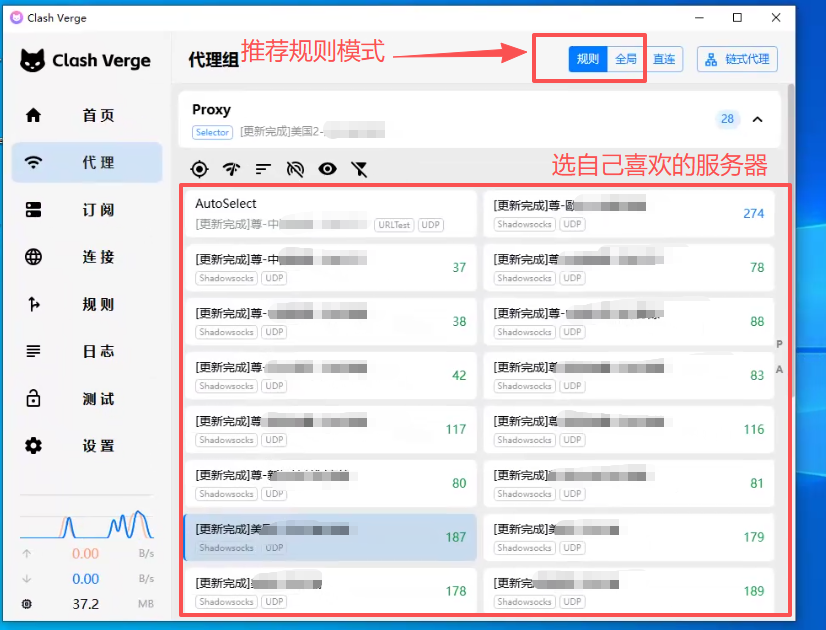The width and height of the screenshot is (826, 630).
Task: Click the filter-off icon in proxy toolbar
Action: pos(359,169)
